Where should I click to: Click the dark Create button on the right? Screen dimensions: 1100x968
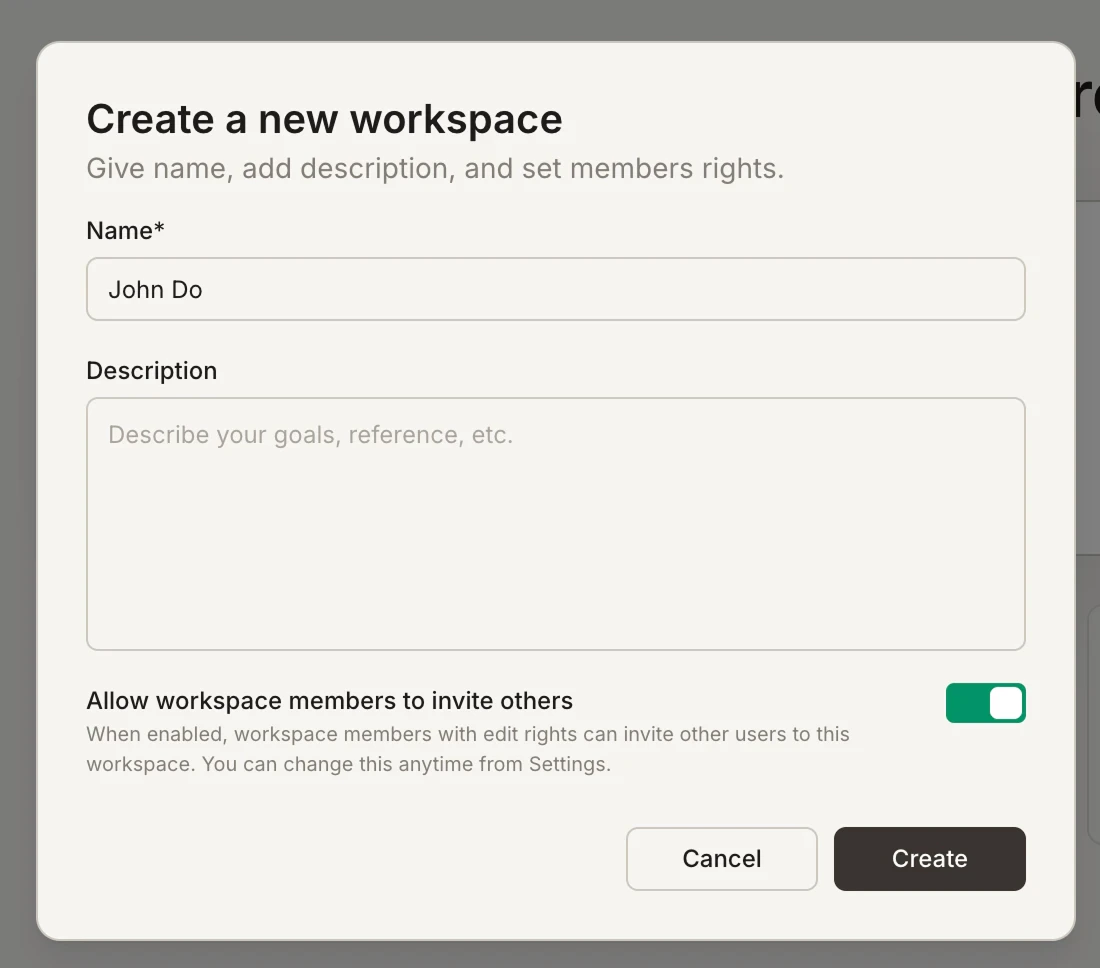click(x=929, y=858)
